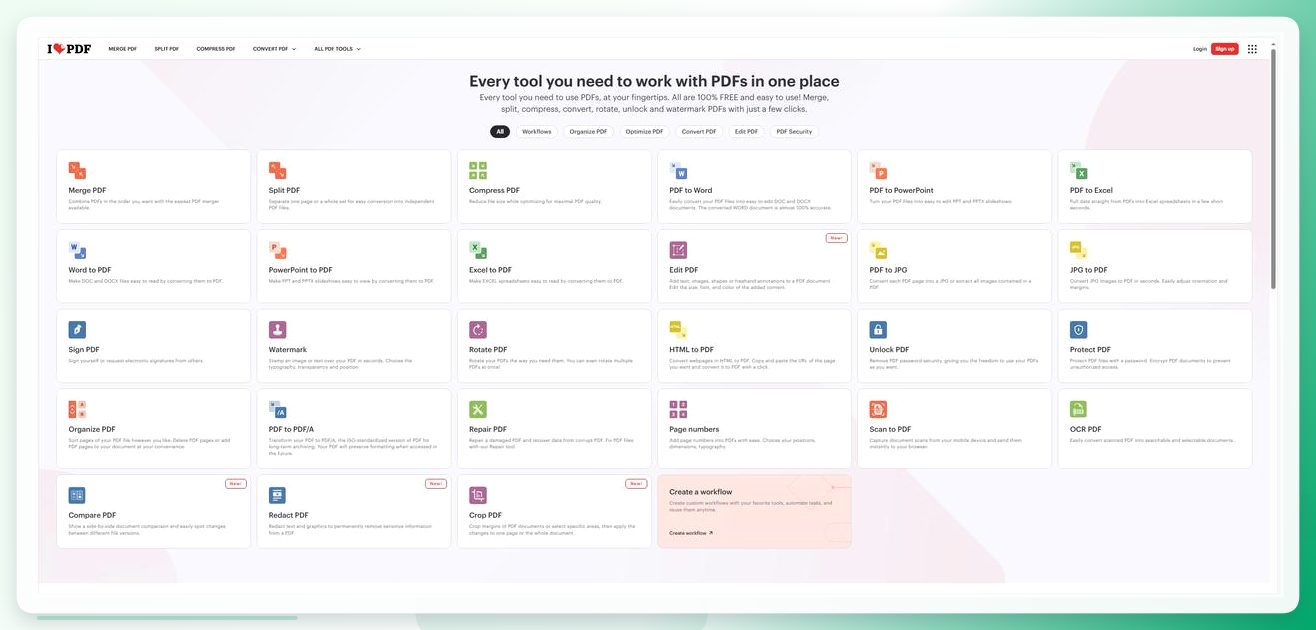Image resolution: width=1316 pixels, height=630 pixels.
Task: Click the Sign PDF pen icon
Action: pyautogui.click(x=77, y=330)
